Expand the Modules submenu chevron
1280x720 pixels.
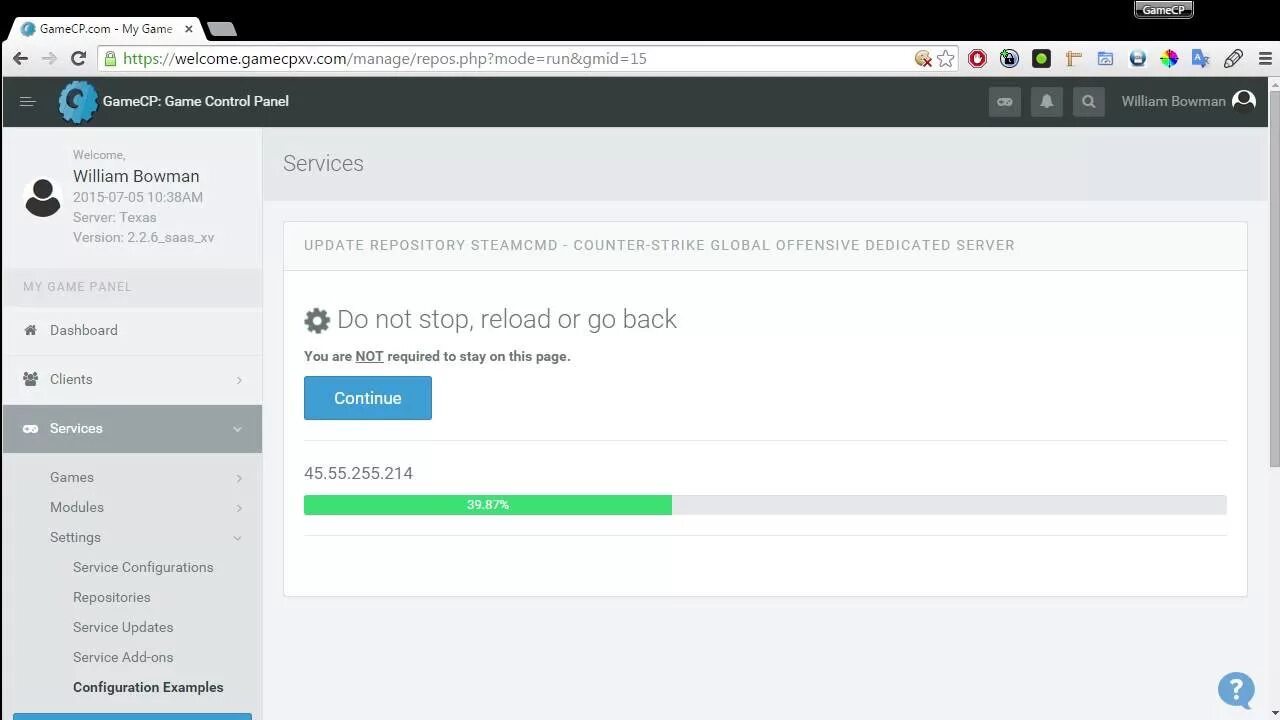[239, 508]
